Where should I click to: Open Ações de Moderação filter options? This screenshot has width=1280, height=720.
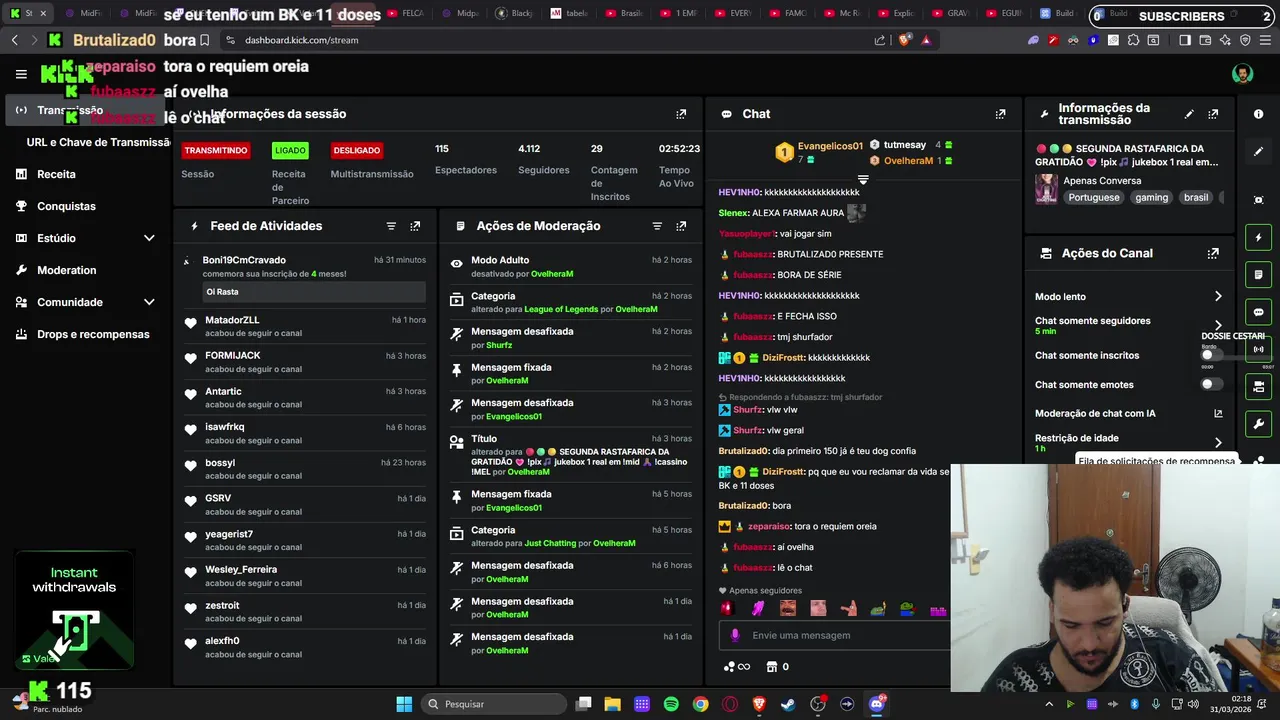657,226
